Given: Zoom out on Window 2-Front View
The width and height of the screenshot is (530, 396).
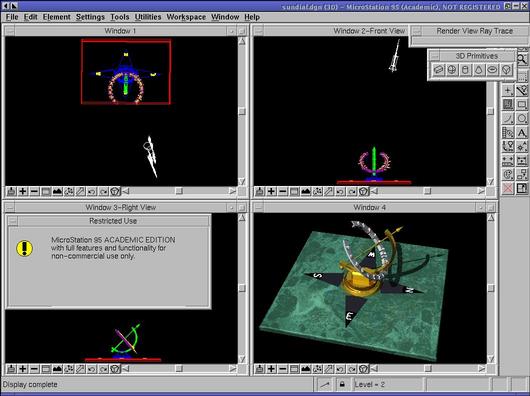Looking at the screenshot, I should (x=283, y=192).
